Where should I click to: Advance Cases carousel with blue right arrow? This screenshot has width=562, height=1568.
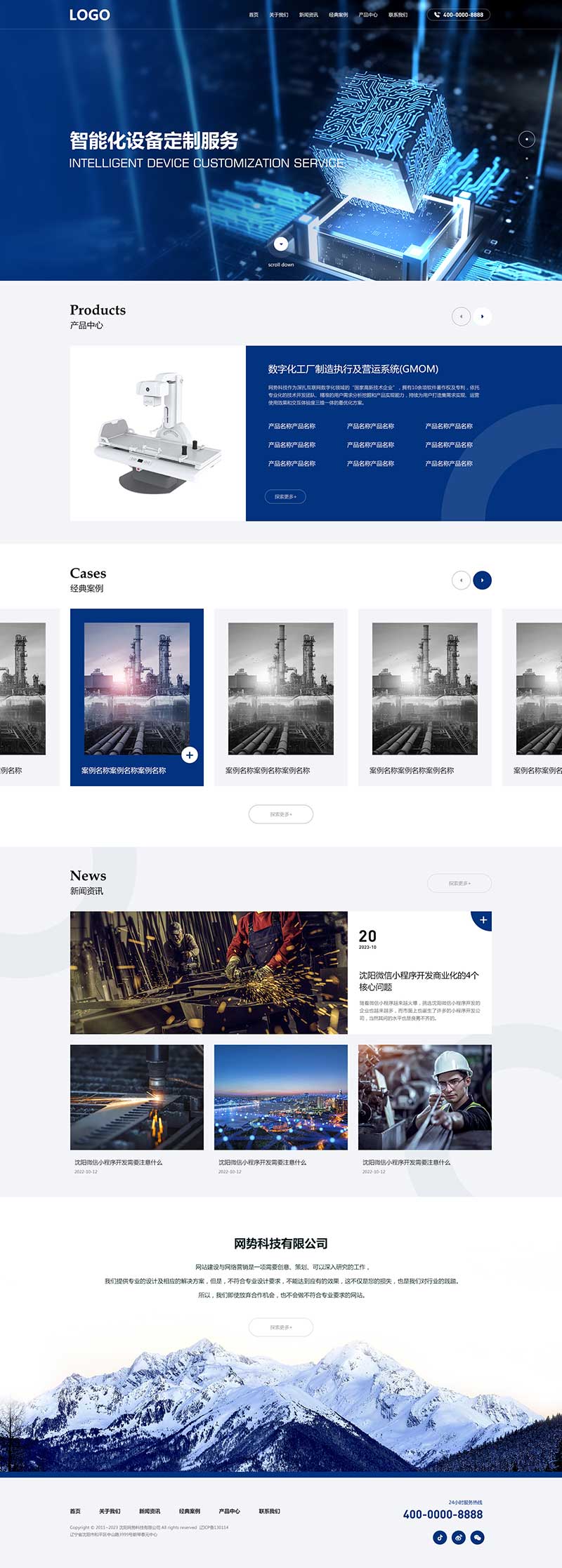coord(482,580)
